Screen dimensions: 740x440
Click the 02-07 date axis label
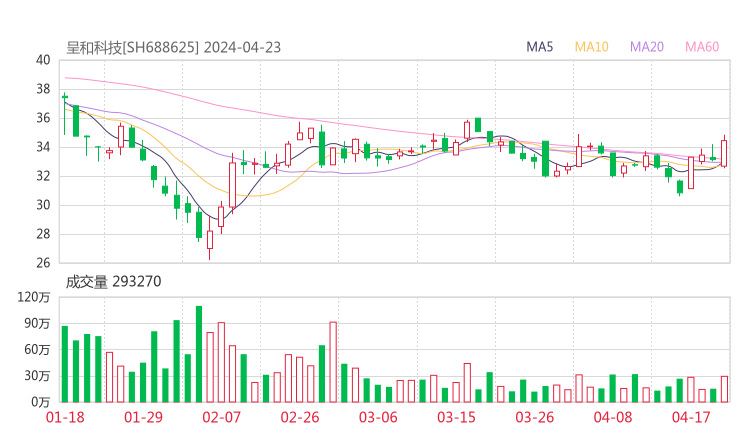[x=221, y=417]
